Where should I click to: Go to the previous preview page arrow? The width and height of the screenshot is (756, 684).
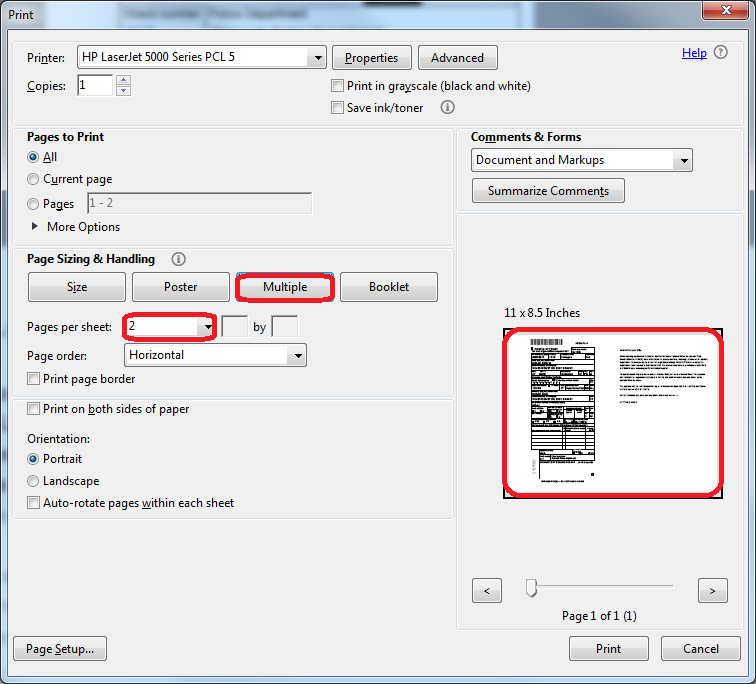pos(486,590)
